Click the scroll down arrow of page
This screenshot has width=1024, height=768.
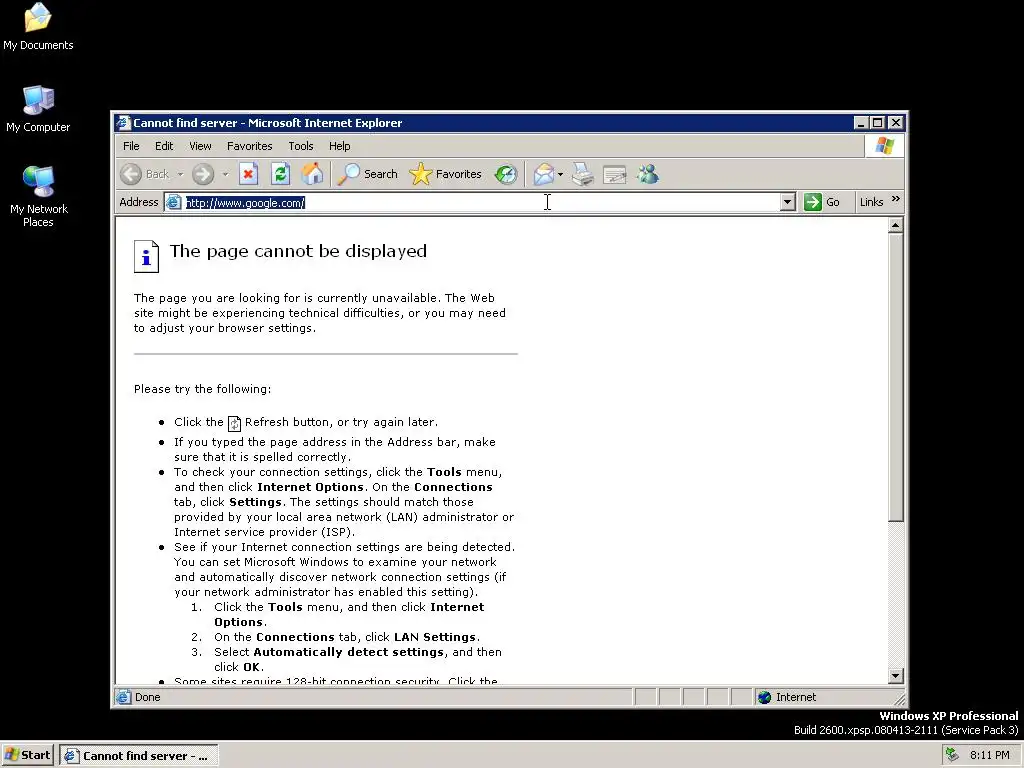point(895,675)
